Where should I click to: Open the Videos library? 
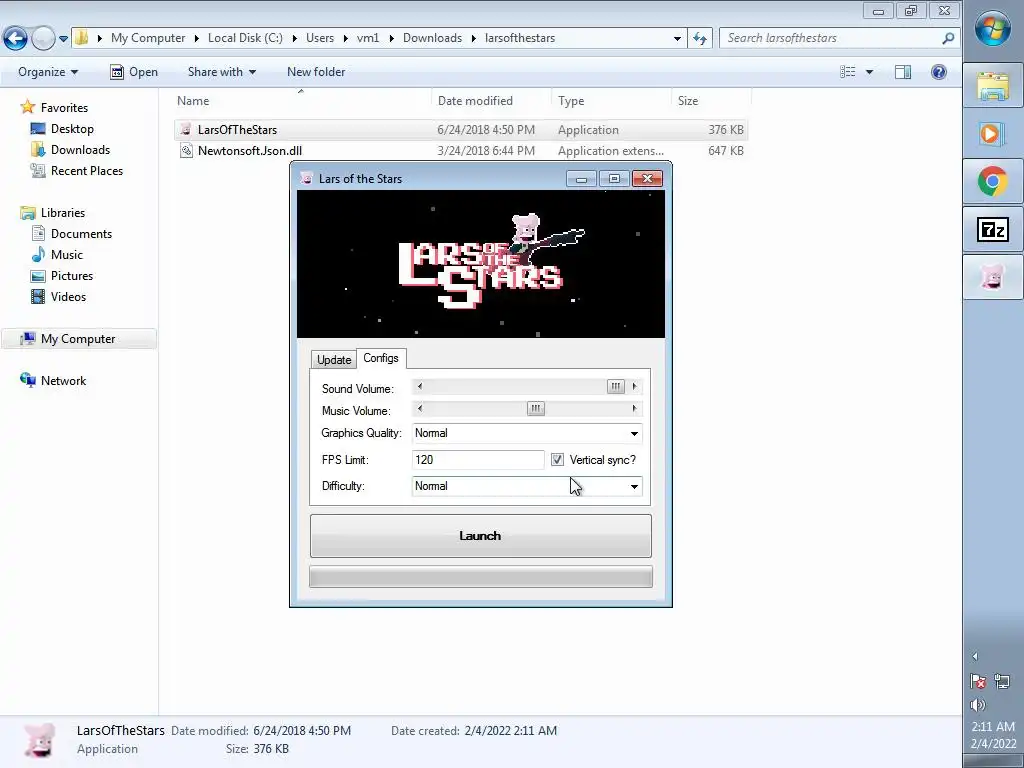click(x=68, y=296)
